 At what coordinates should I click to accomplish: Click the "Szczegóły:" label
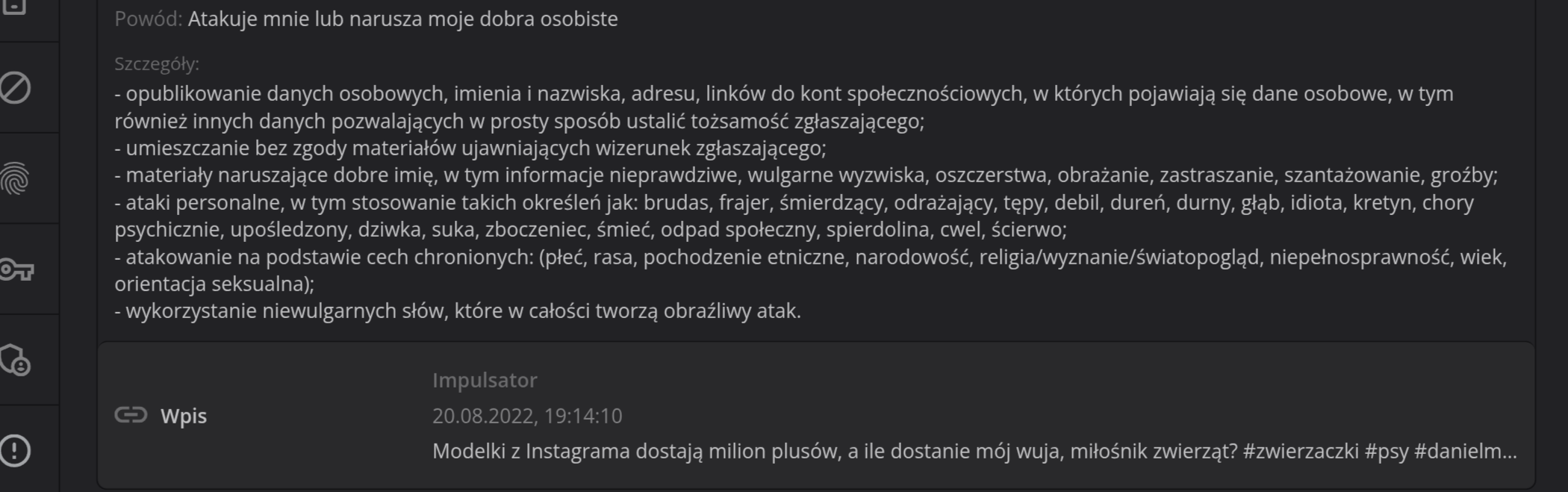point(157,64)
